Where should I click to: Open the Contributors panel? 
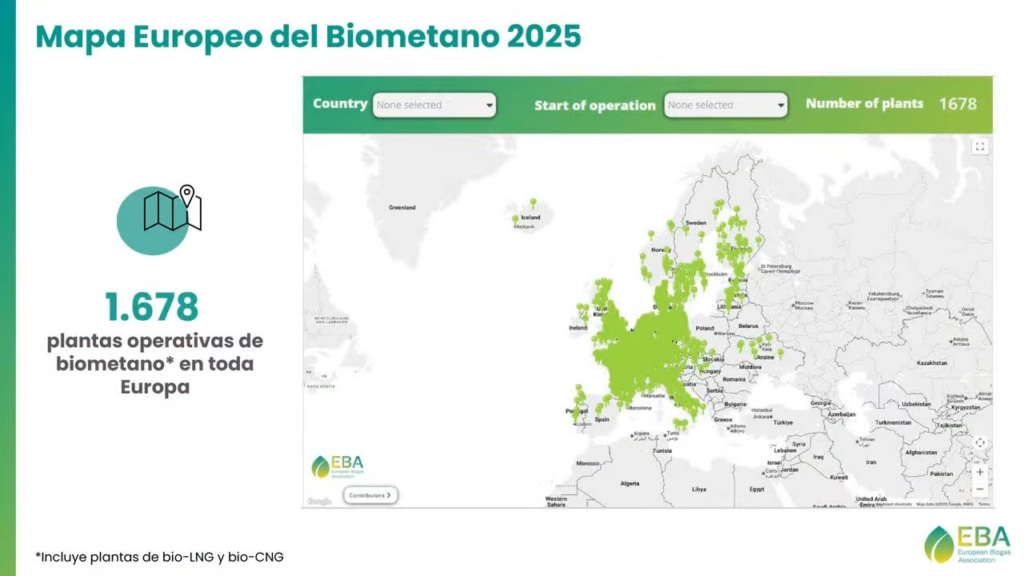click(370, 494)
